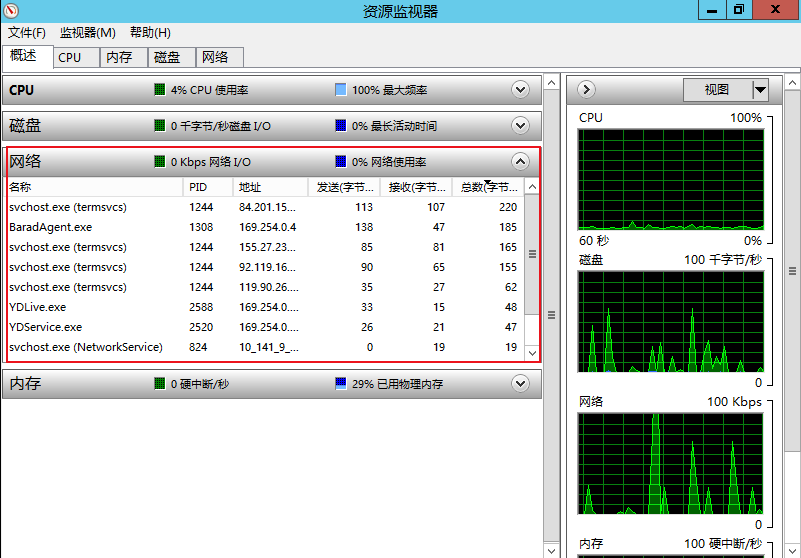Image resolution: width=801 pixels, height=558 pixels.
Task: Open the 文件(F) menu
Action: tap(27, 33)
